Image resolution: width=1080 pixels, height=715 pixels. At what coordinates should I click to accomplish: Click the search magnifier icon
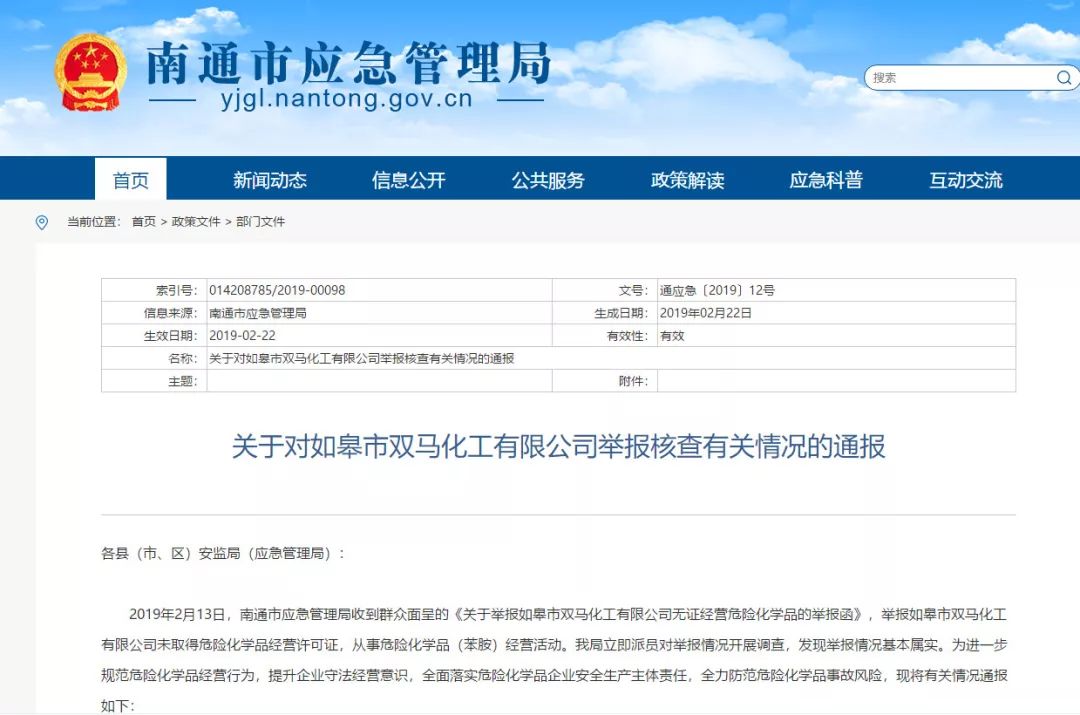(1063, 77)
